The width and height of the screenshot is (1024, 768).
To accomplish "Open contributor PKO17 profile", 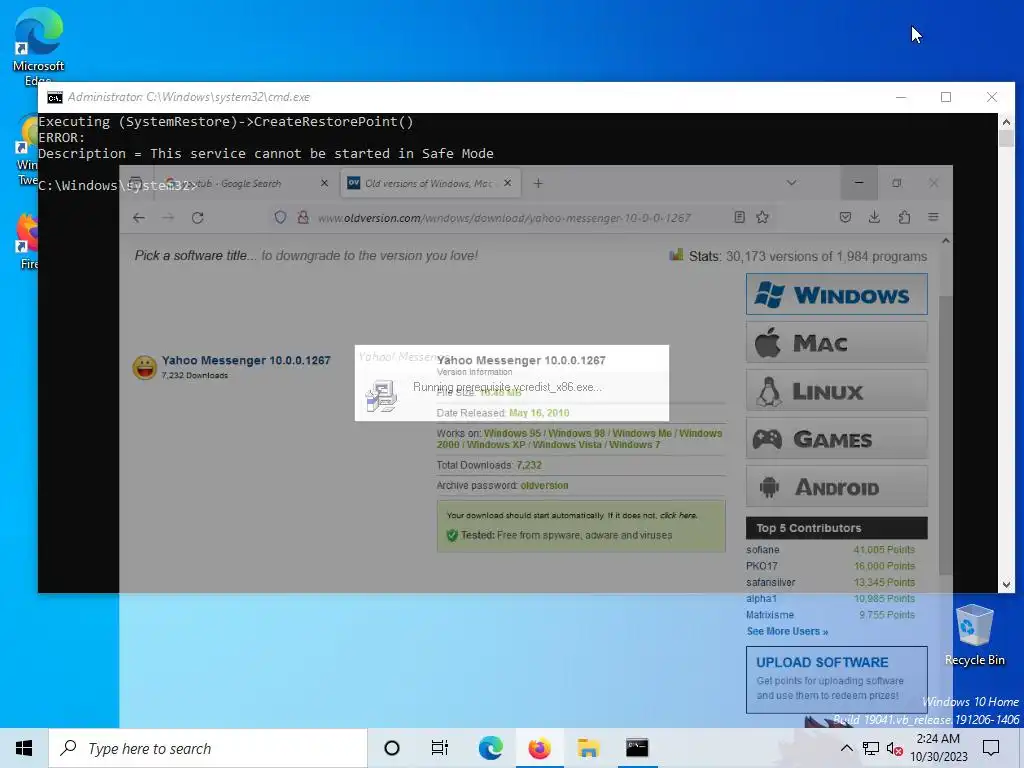I will 761,566.
